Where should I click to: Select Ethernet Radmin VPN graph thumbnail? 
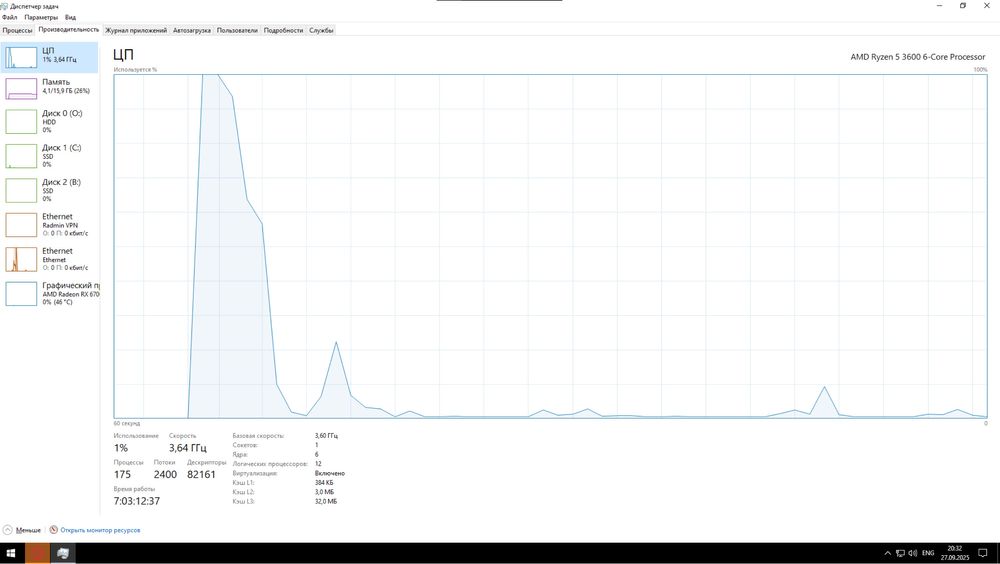pos(21,225)
